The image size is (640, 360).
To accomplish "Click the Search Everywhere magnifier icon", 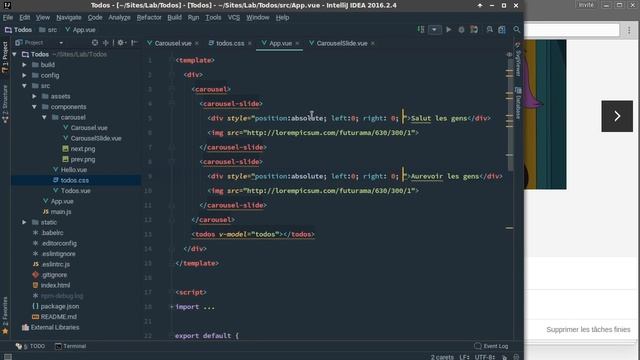I will (x=517, y=29).
